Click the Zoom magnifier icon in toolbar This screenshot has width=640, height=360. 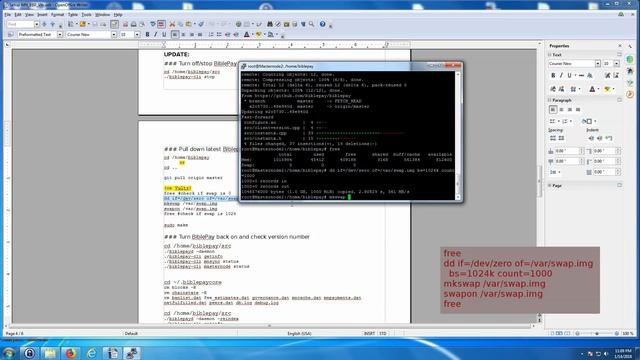(311, 24)
